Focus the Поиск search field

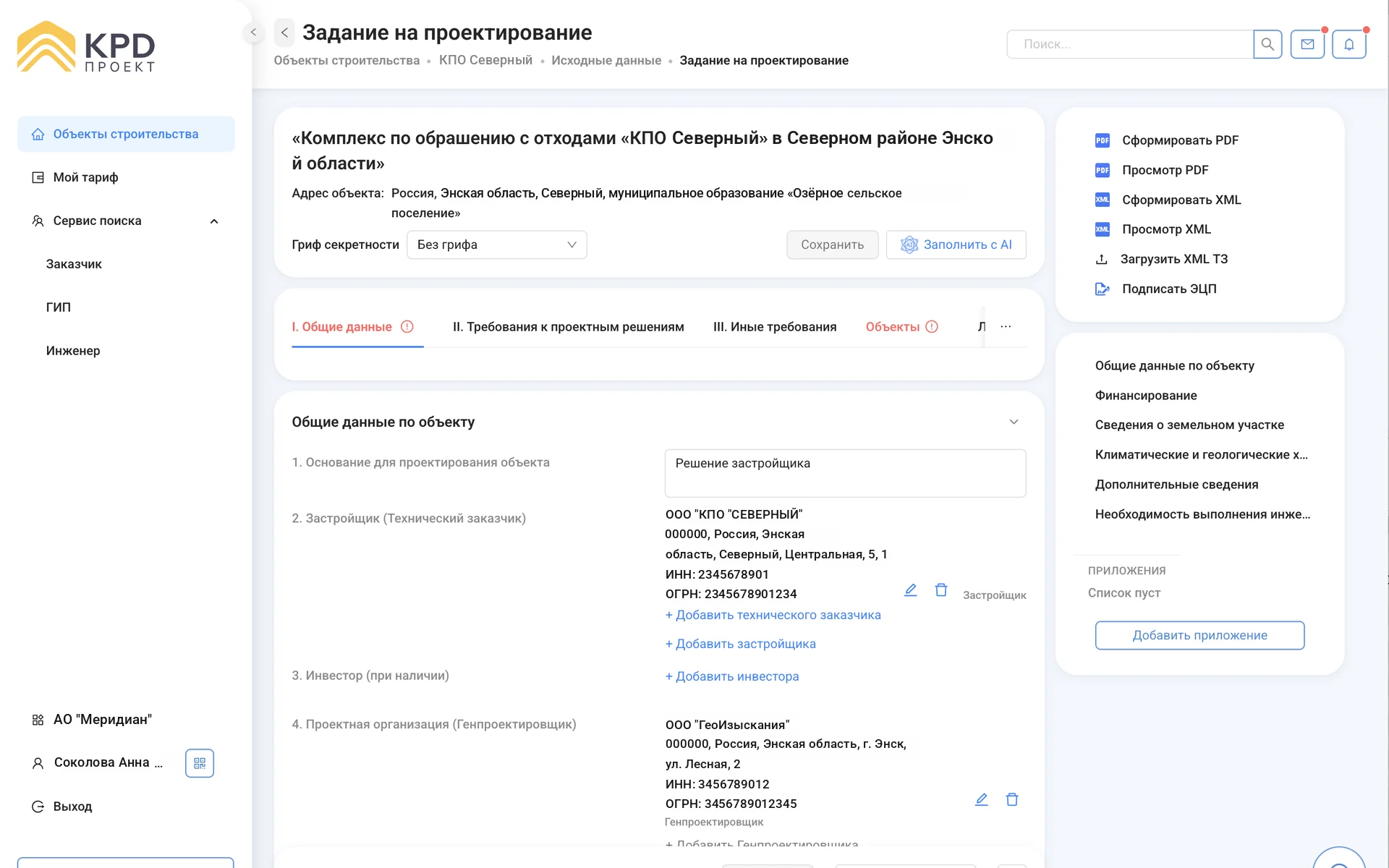tap(1129, 44)
